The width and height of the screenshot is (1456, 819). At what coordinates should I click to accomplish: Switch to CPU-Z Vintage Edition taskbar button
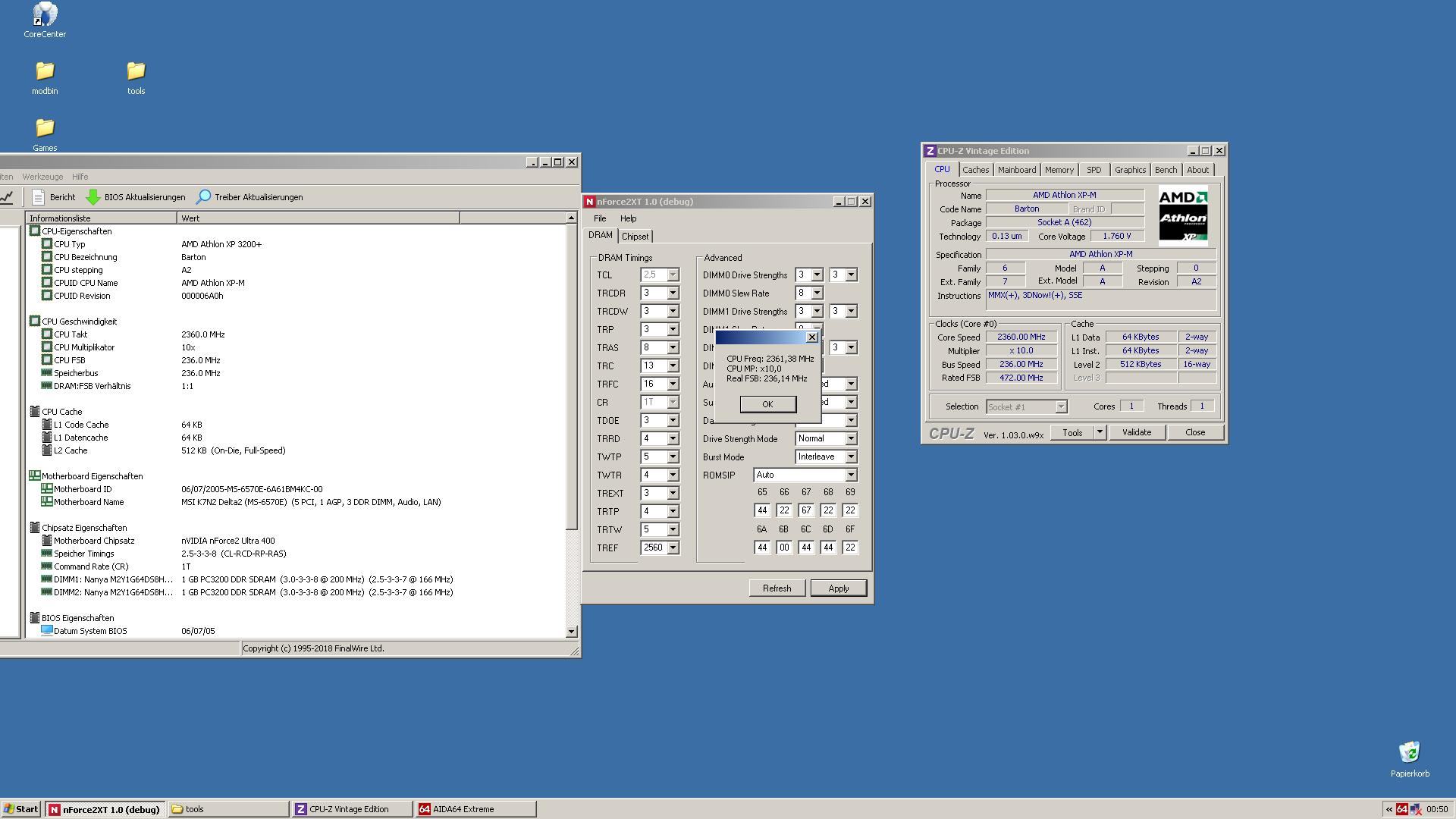(x=352, y=809)
